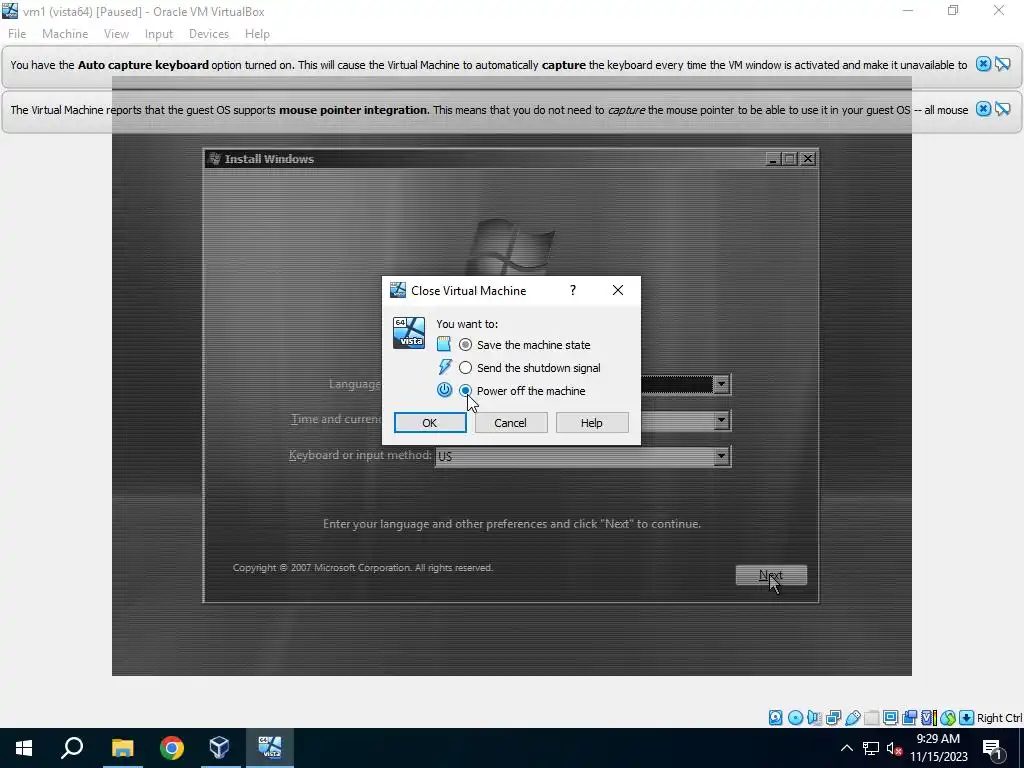
Task: Click the USB devices status icon
Action: click(852, 718)
